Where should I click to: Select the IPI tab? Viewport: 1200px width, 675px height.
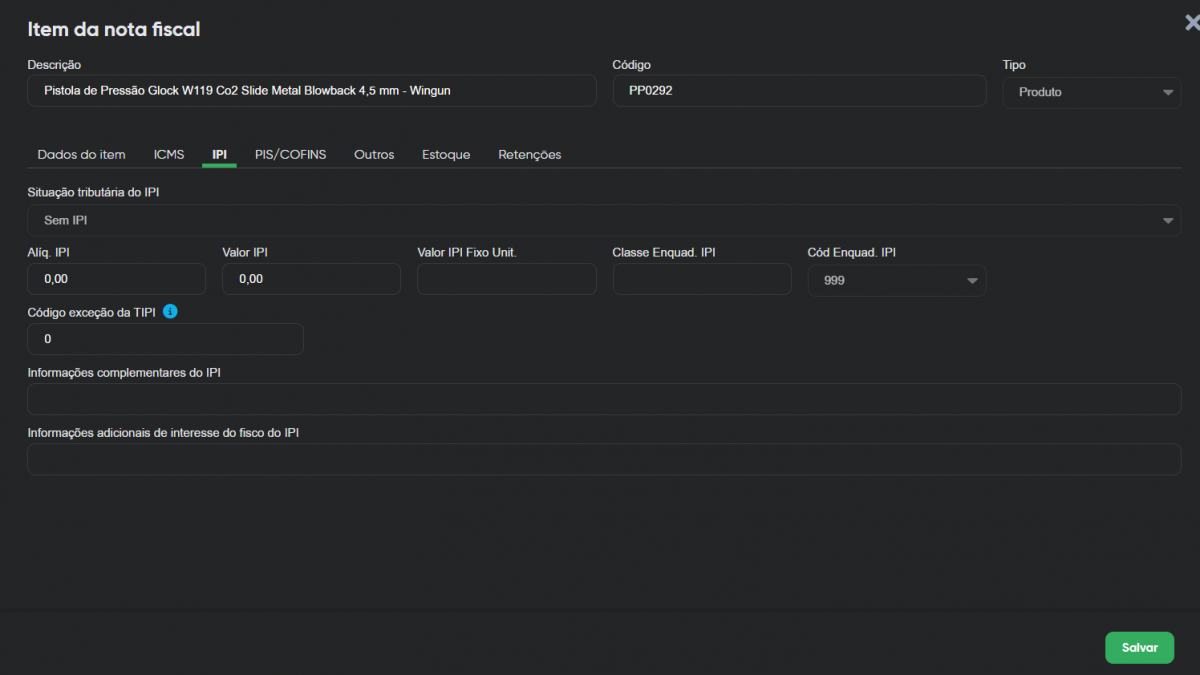(219, 155)
